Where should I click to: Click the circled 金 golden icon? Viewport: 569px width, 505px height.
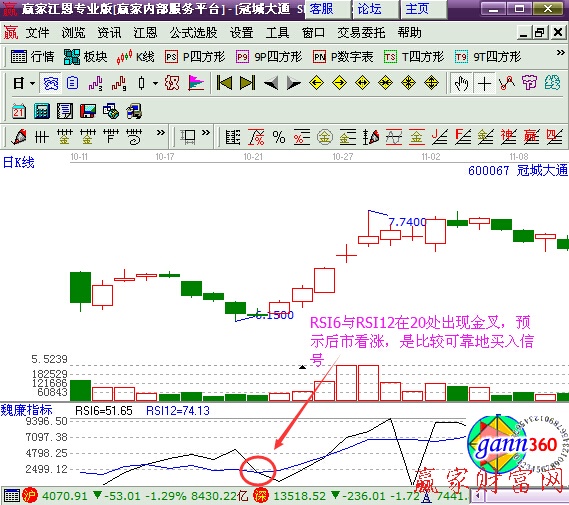click(x=325, y=137)
